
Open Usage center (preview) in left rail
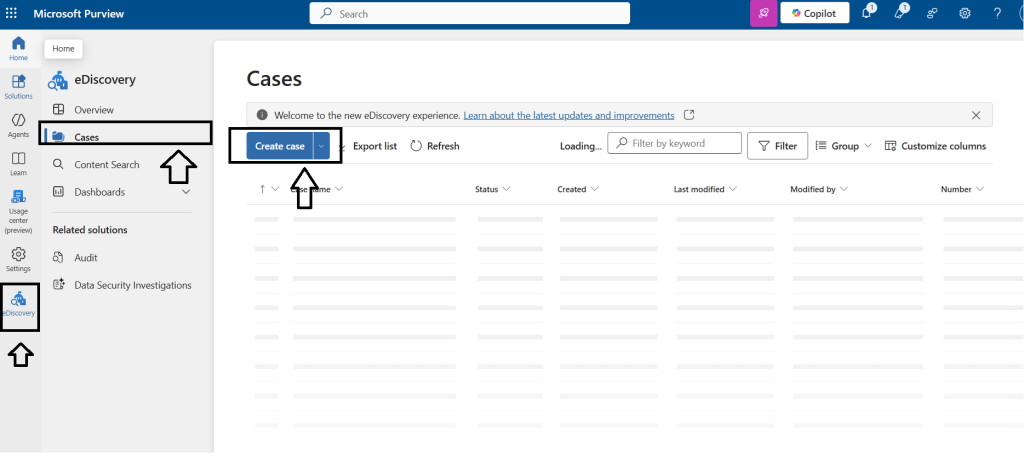pos(18,212)
